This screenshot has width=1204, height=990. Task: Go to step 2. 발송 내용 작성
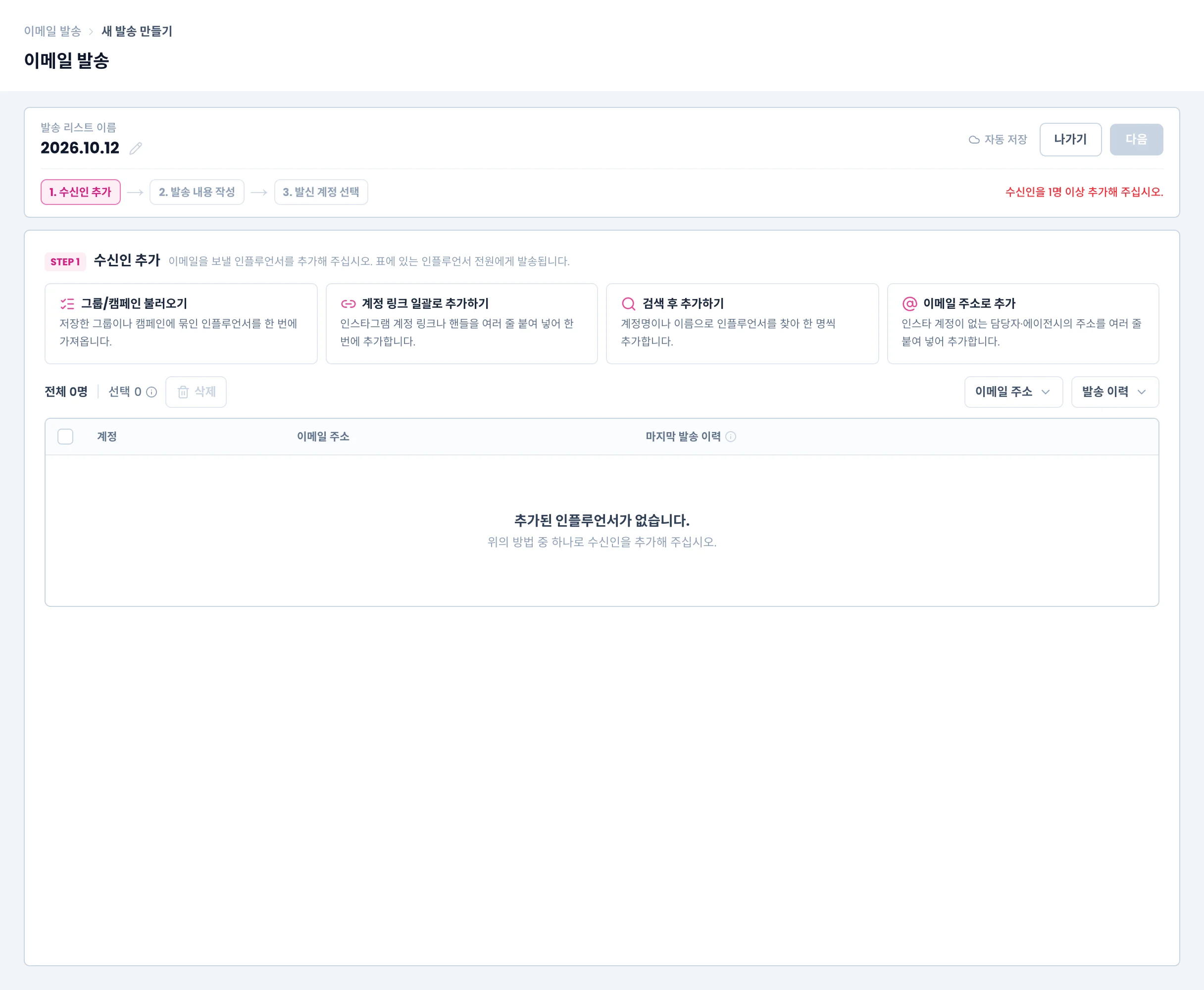pyautogui.click(x=197, y=192)
